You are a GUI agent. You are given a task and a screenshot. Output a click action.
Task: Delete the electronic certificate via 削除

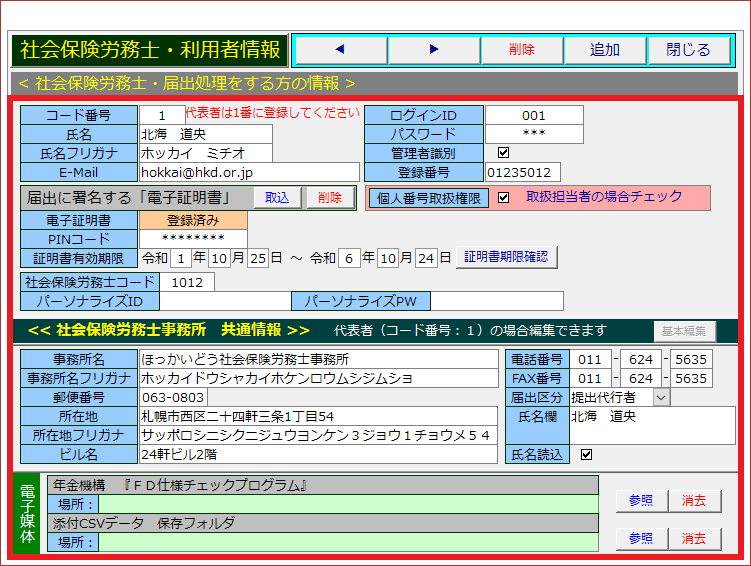tap(330, 198)
